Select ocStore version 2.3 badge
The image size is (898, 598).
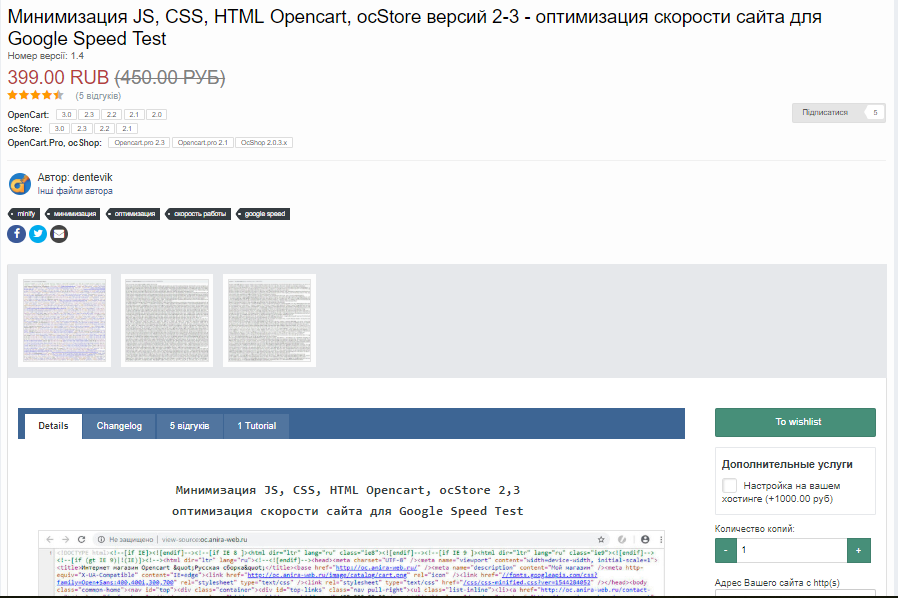click(82, 128)
